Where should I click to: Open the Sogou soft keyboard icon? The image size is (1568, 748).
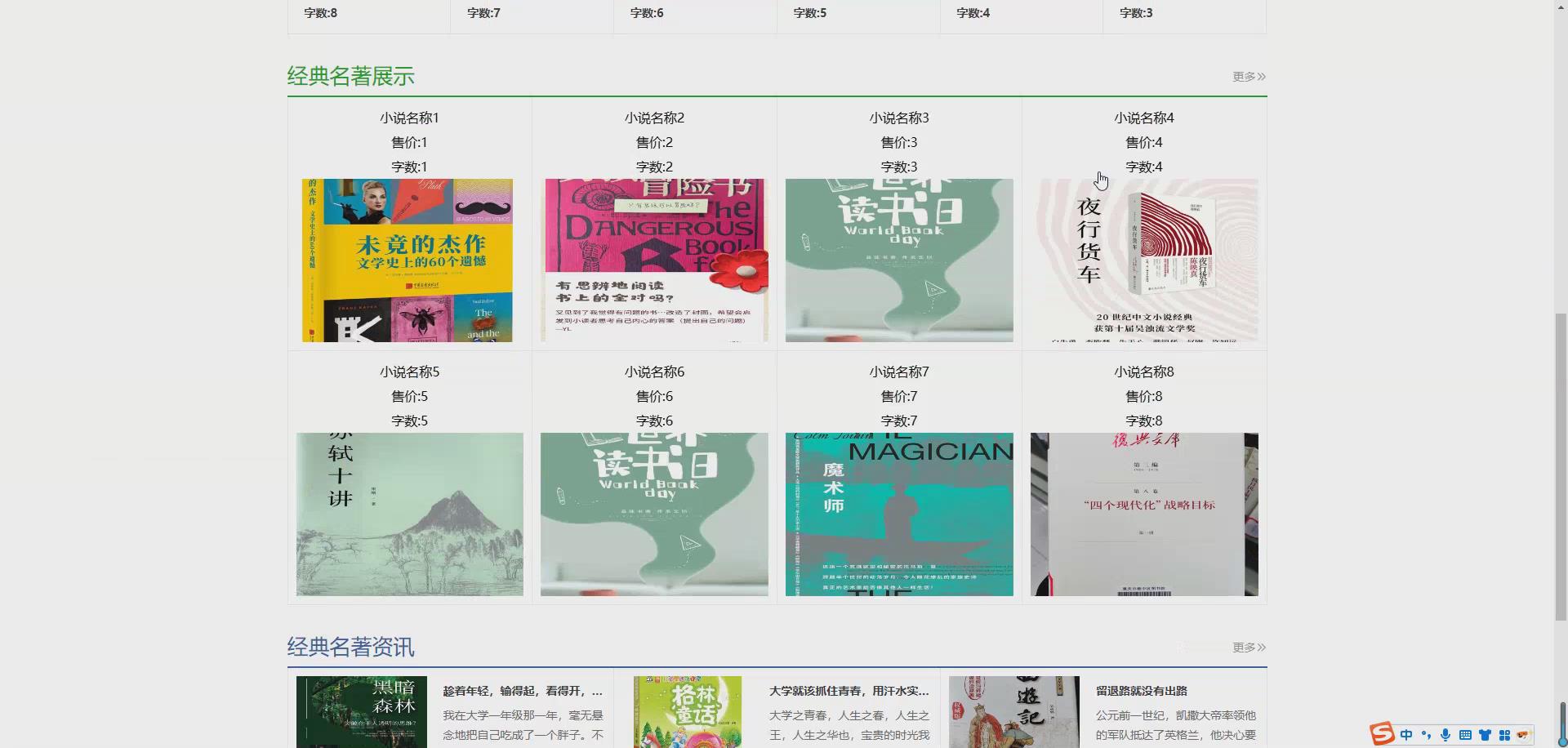1465,735
